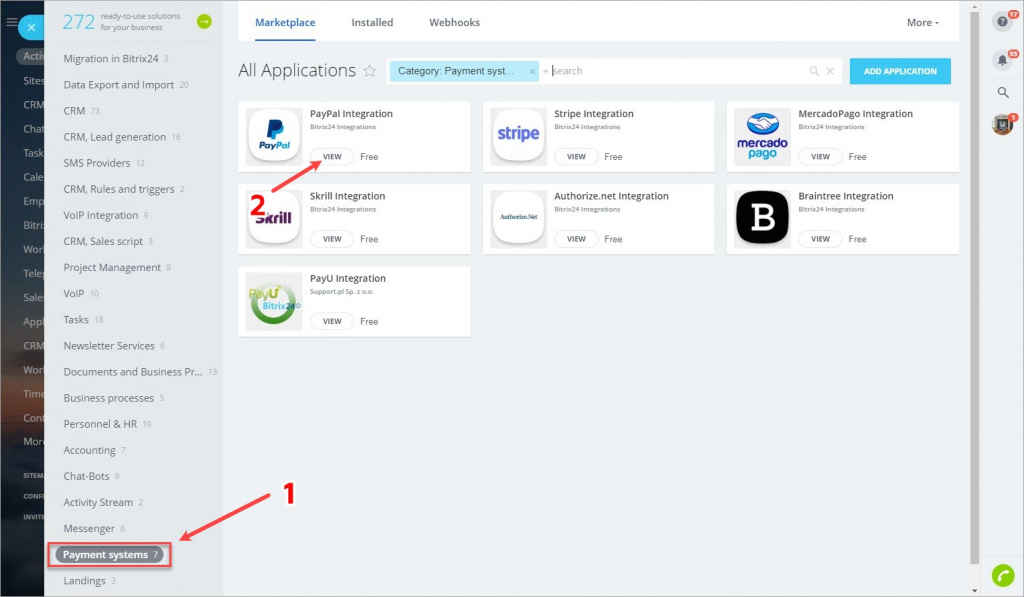1024x597 pixels.
Task: View the Stripe Integration app
Action: coord(576,157)
